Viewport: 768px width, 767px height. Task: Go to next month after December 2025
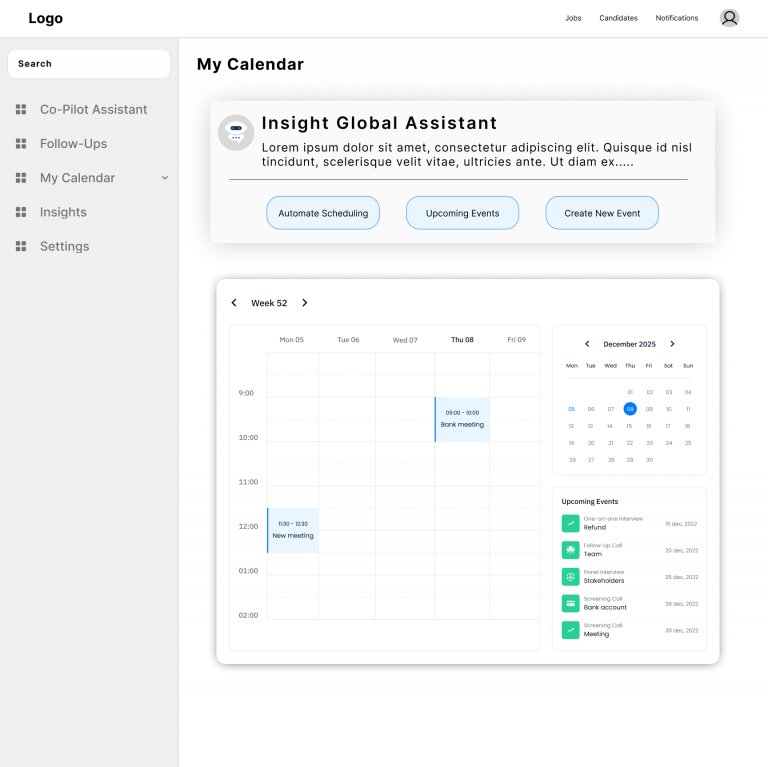[x=672, y=344]
